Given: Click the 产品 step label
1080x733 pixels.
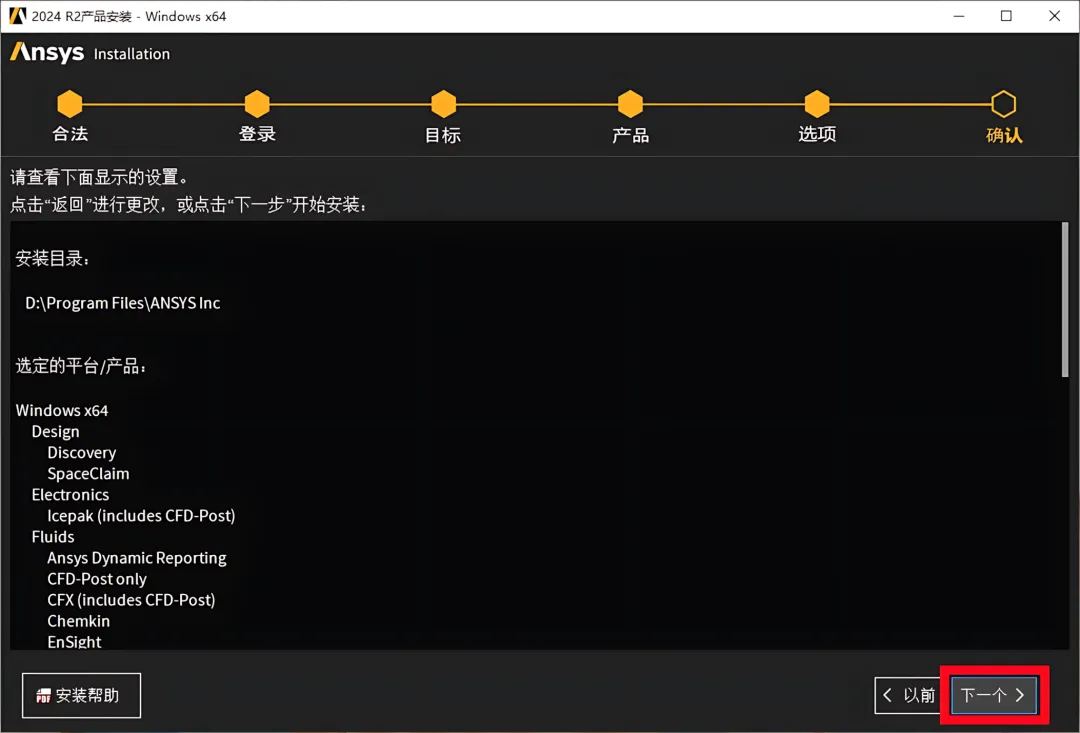Looking at the screenshot, I should (630, 135).
